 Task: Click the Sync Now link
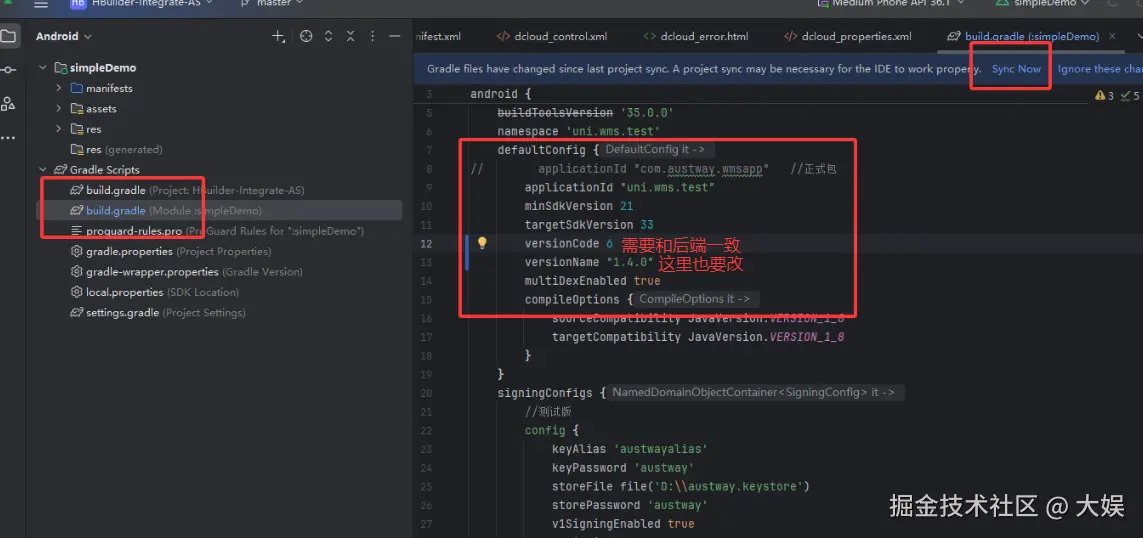coord(1016,69)
